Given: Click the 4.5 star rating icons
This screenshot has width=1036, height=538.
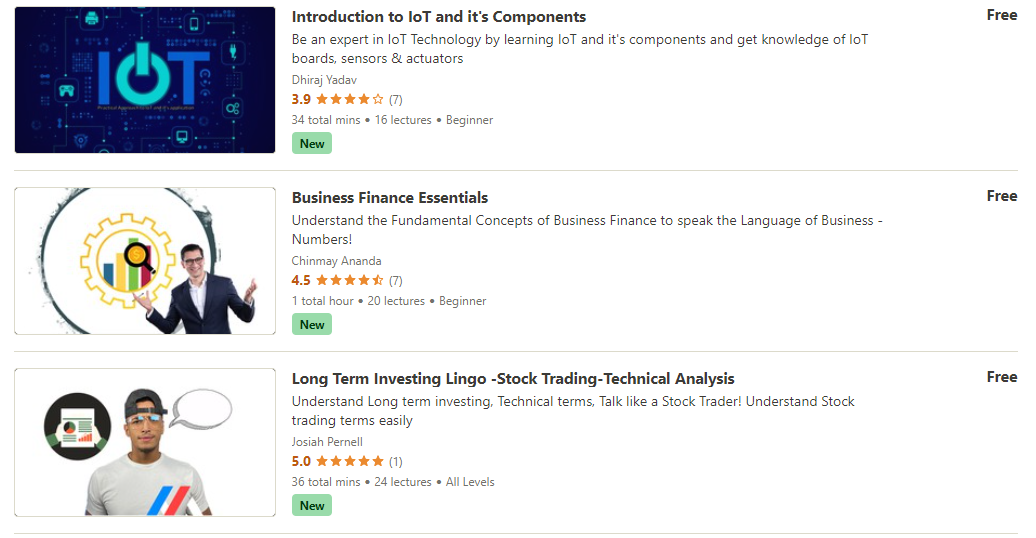Looking at the screenshot, I should point(350,280).
